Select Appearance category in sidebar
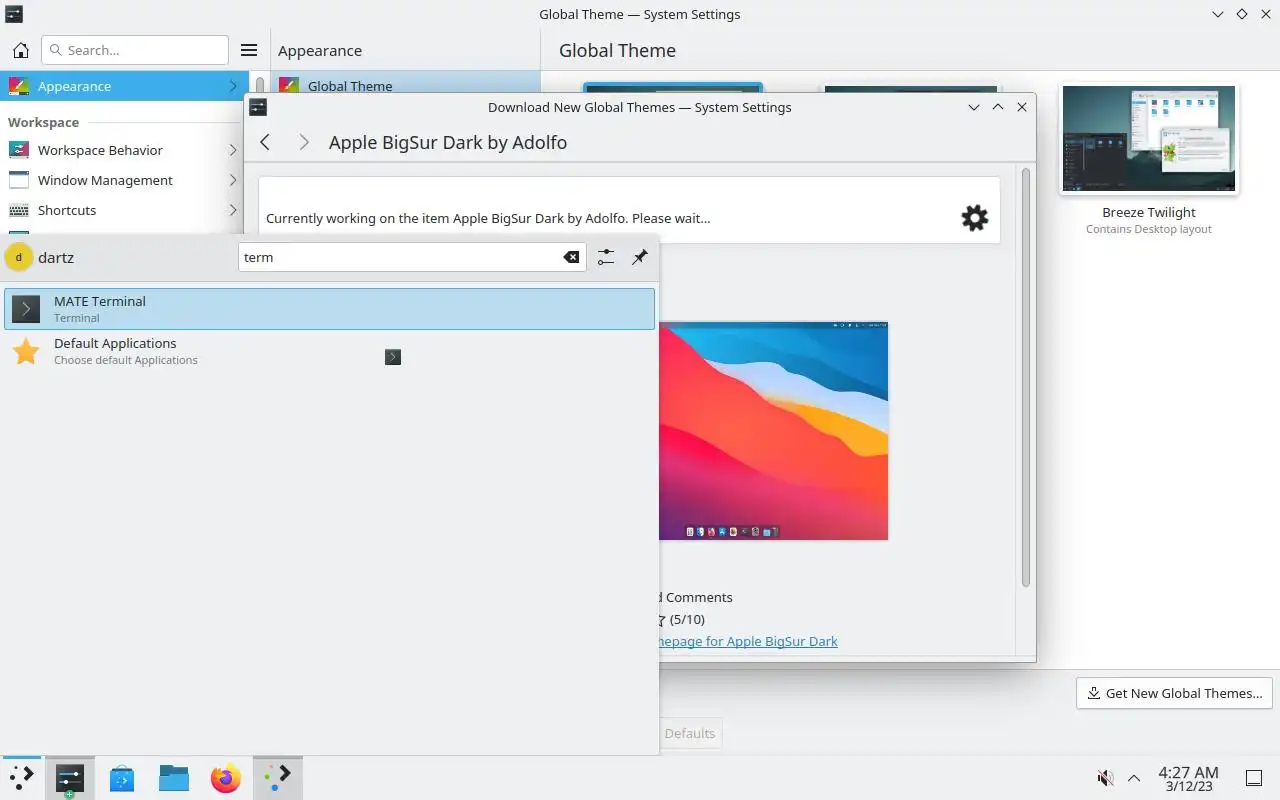The width and height of the screenshot is (1280, 800). pos(124,86)
